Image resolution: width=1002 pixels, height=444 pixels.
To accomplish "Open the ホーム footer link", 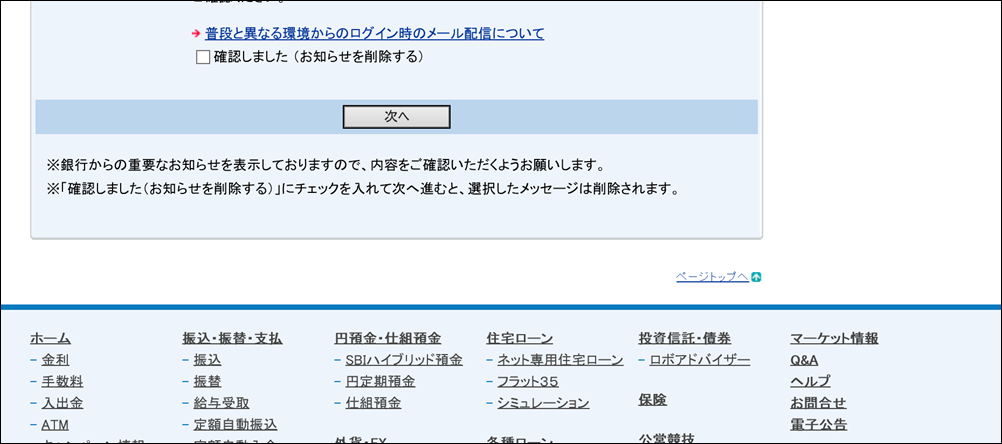I will point(50,339).
